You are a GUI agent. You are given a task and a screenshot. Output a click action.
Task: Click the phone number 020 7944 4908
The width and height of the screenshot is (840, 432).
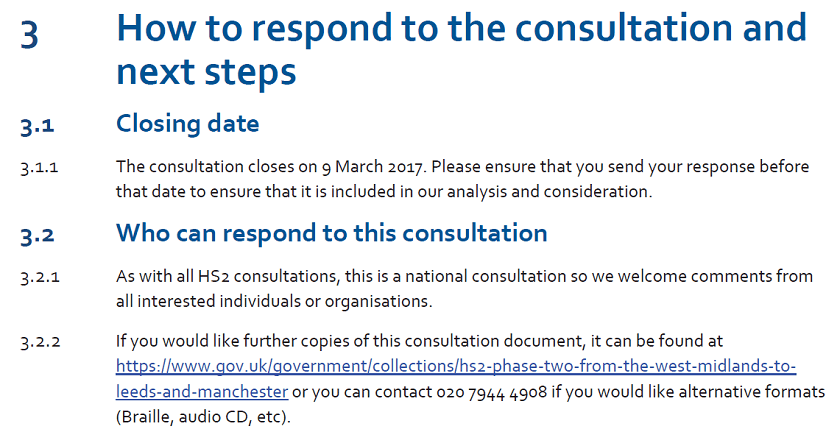coord(492,392)
